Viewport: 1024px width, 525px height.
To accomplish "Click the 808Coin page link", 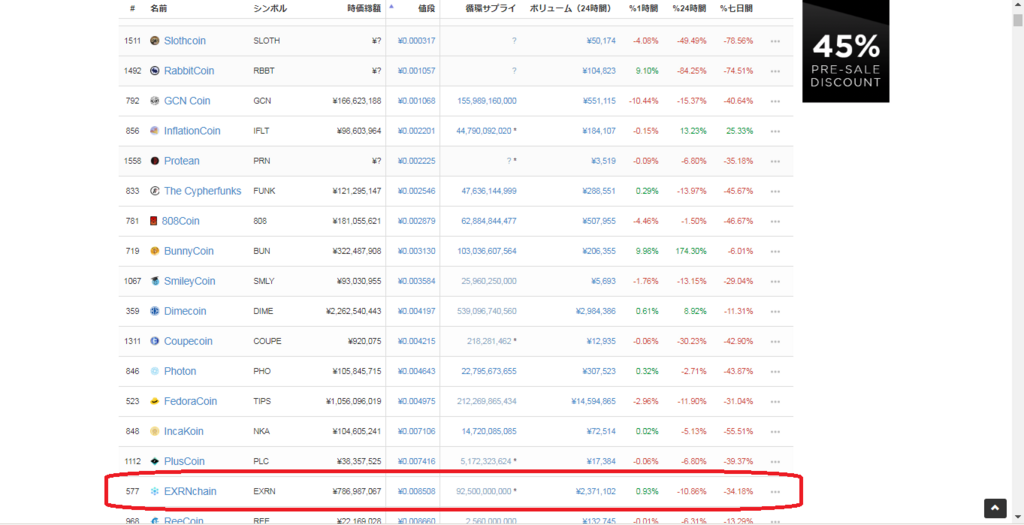I will (x=181, y=221).
